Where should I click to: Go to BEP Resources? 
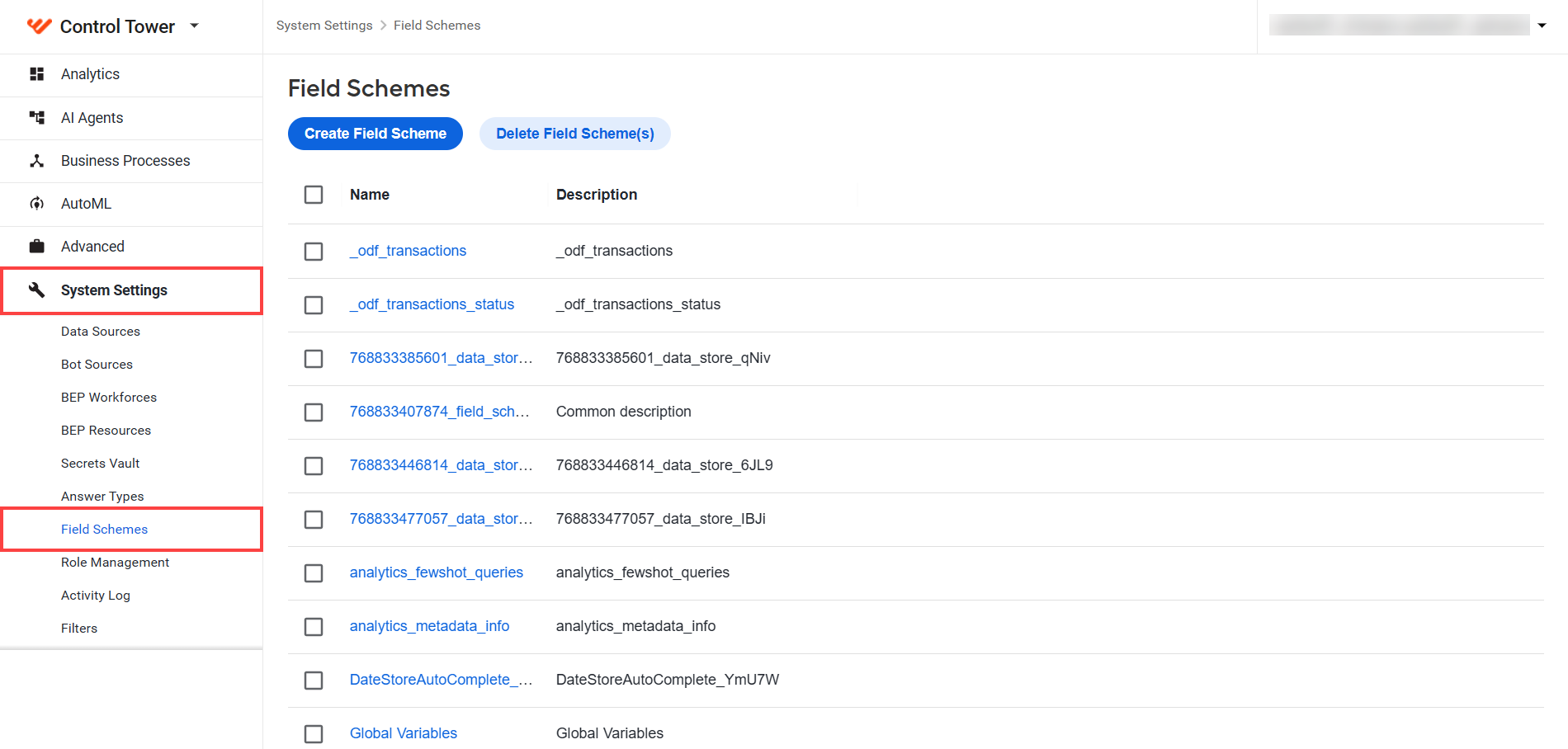106,431
